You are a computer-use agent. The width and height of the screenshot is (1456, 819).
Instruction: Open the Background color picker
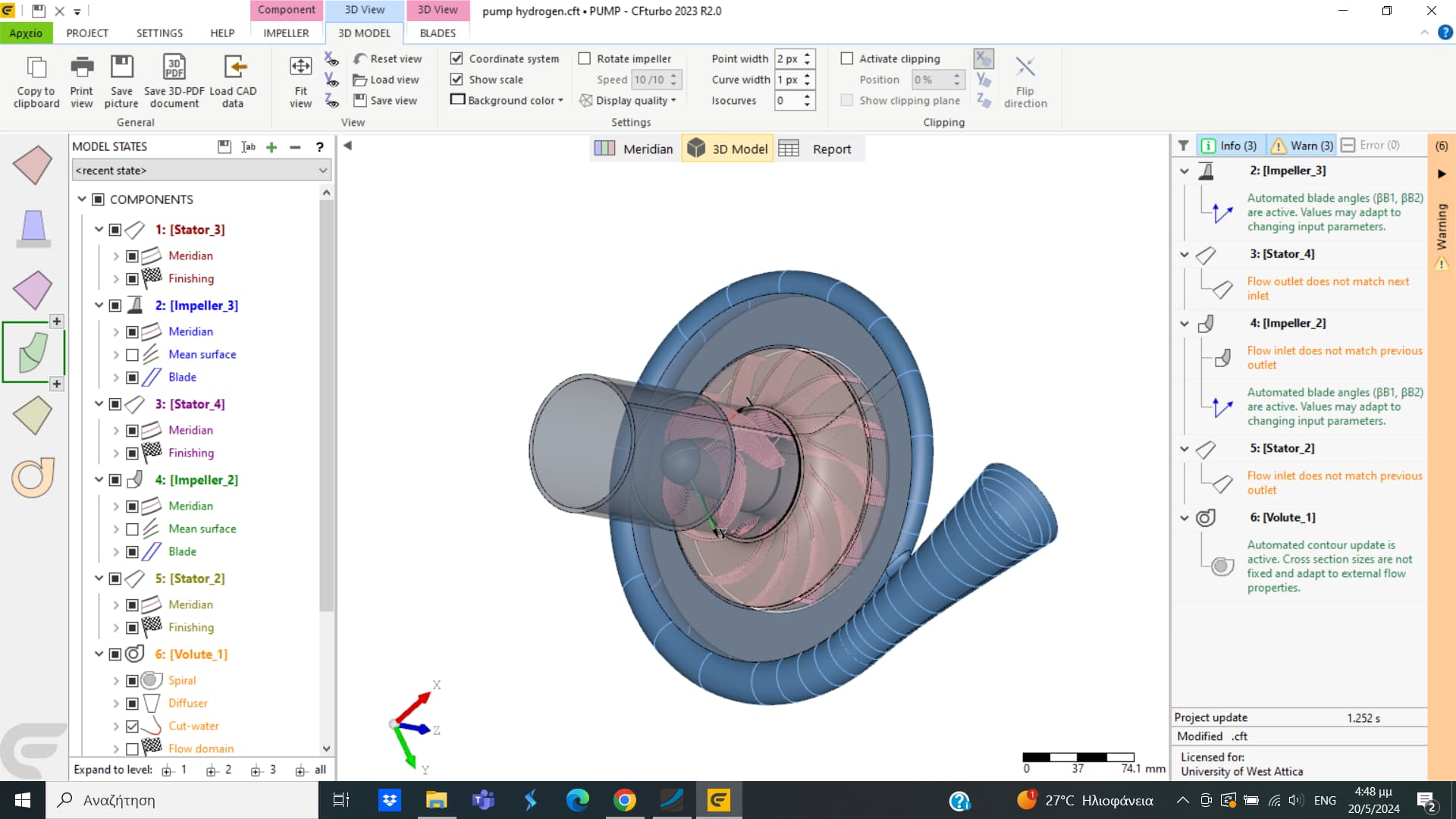508,100
